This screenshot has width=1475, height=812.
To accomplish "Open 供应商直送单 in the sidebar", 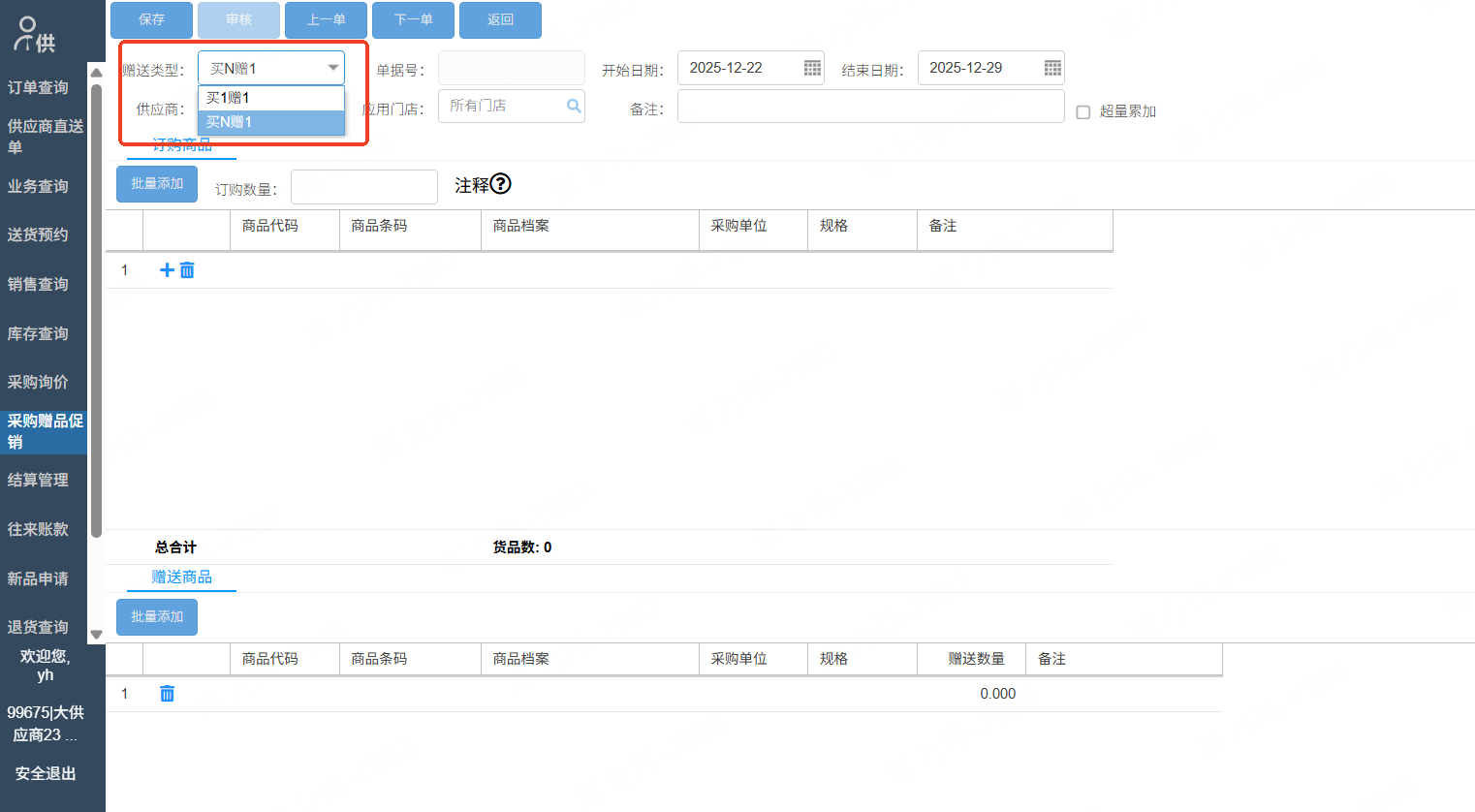I will click(x=44, y=137).
